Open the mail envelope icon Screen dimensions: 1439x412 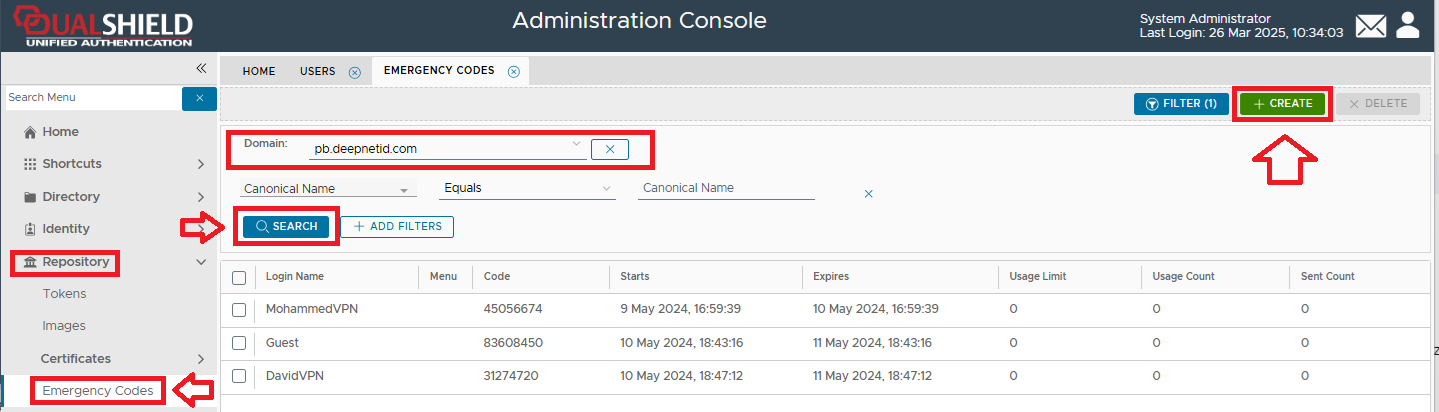(x=1371, y=26)
